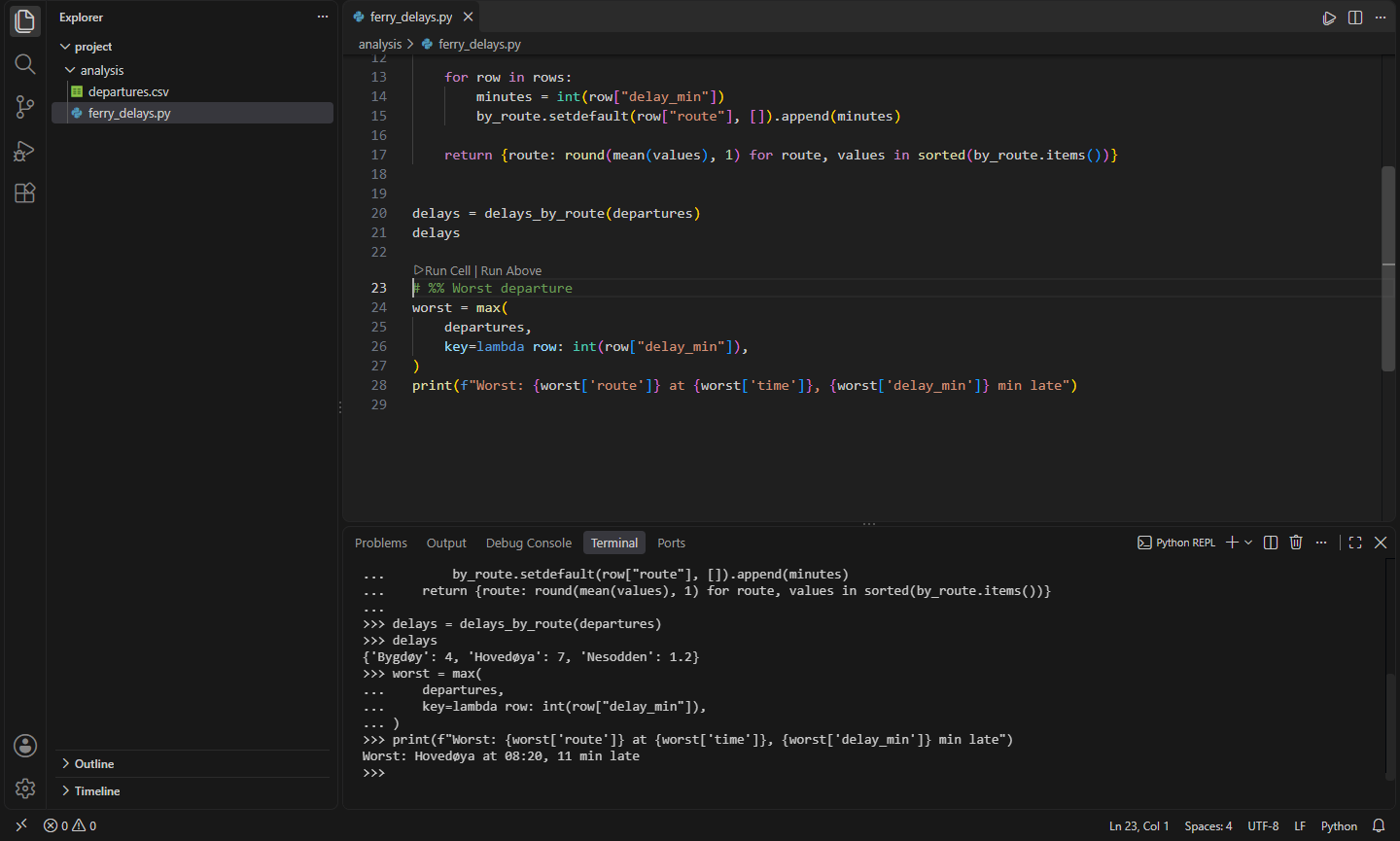Open the new terminal launch profile dropdown
Viewport: 1400px width, 841px height.
click(x=1248, y=543)
